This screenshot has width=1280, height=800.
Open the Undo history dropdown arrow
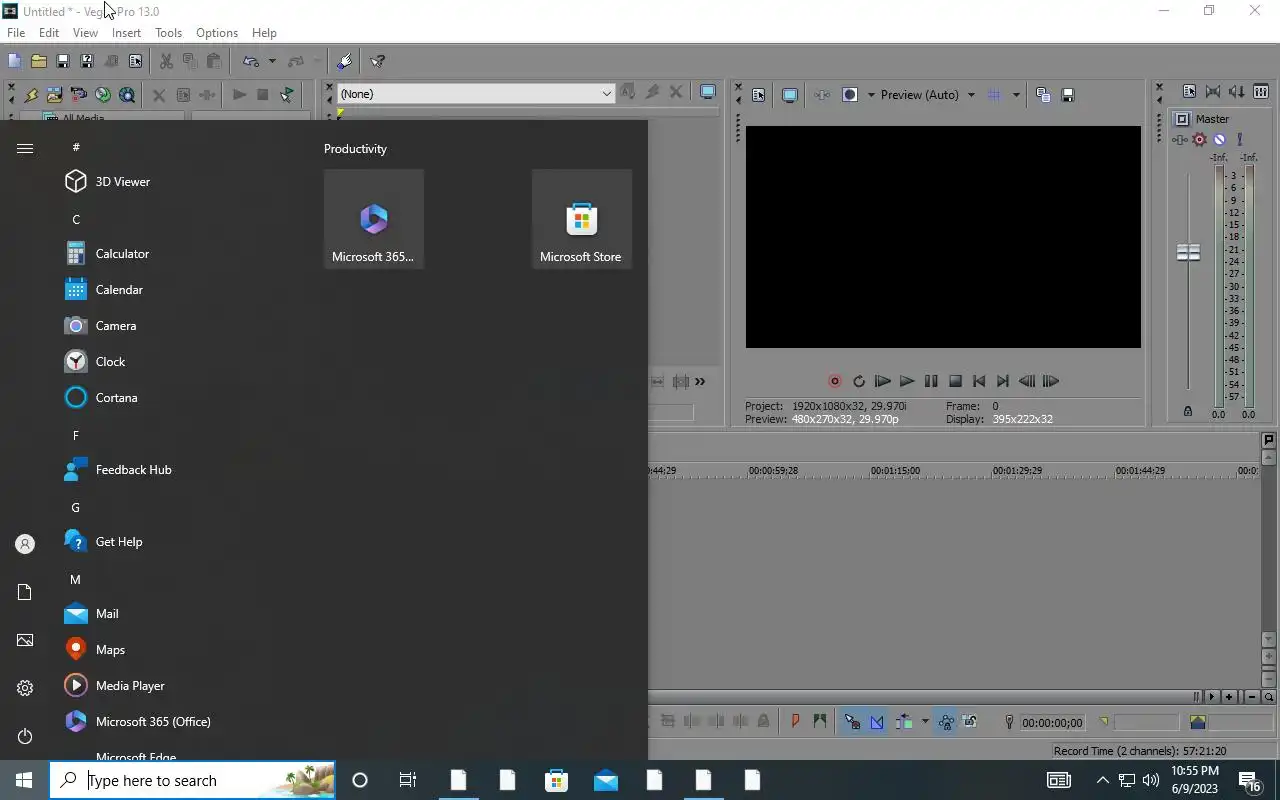(271, 61)
